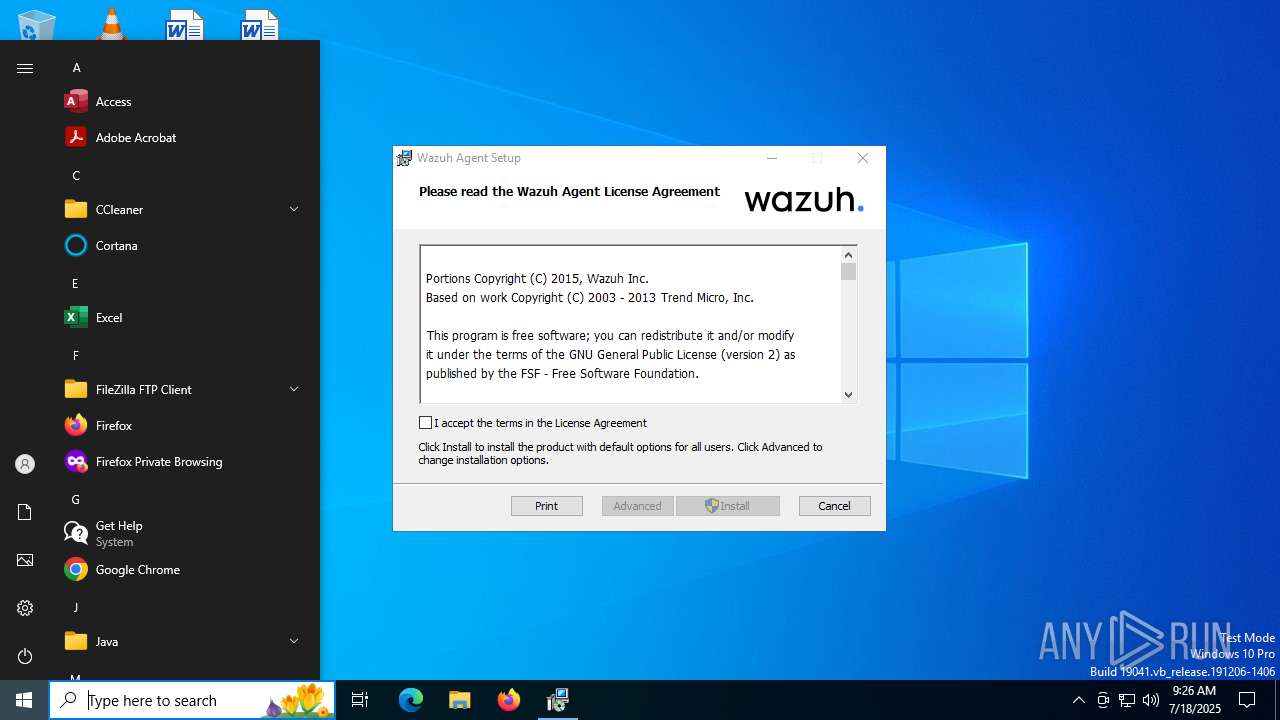Open Settings gear in Start sidebar
Viewport: 1280px width, 720px height.
pyautogui.click(x=25, y=608)
